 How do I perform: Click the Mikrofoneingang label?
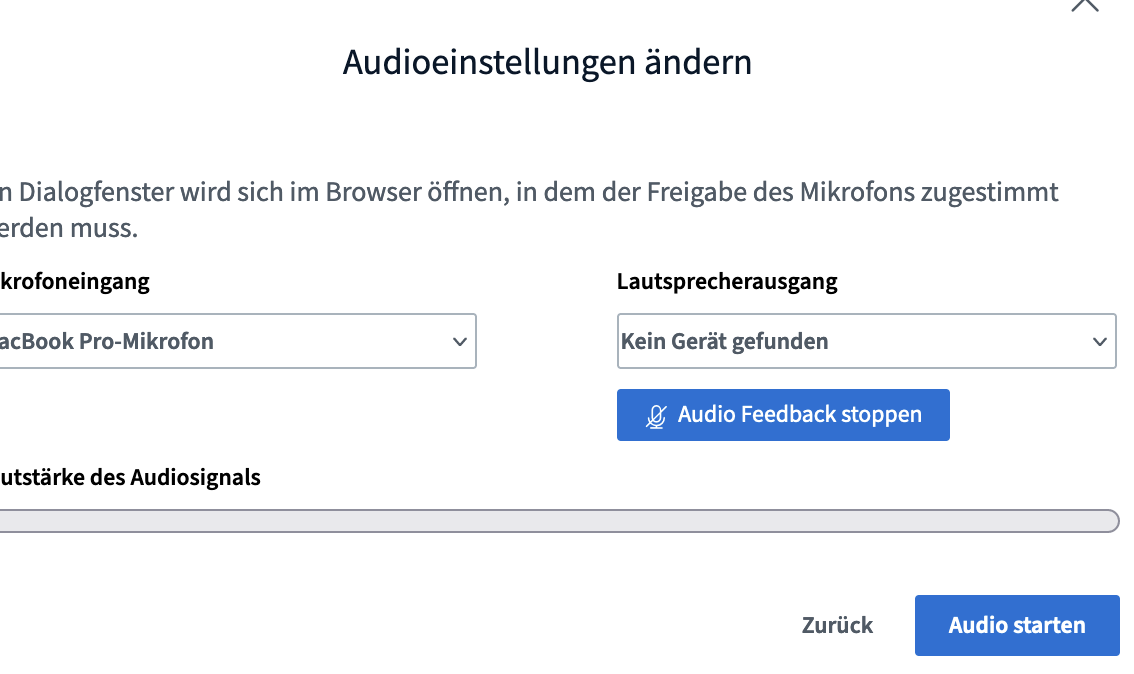click(75, 281)
